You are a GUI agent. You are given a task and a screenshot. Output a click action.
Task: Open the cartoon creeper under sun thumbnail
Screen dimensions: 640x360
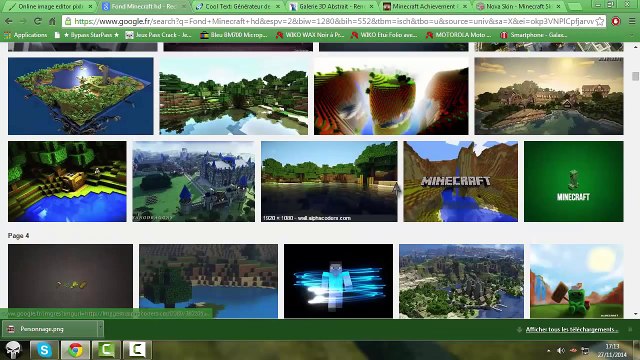(x=577, y=281)
